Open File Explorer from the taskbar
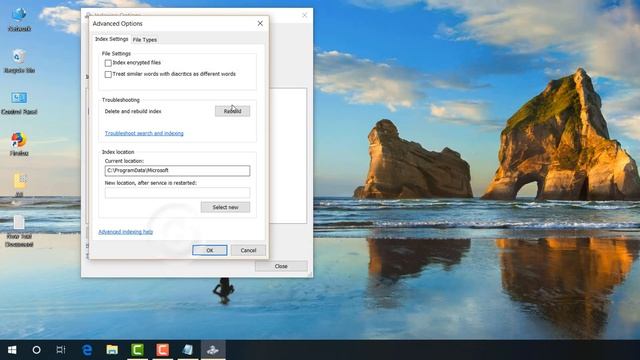Screen dimensions: 640x360 click(x=112, y=350)
